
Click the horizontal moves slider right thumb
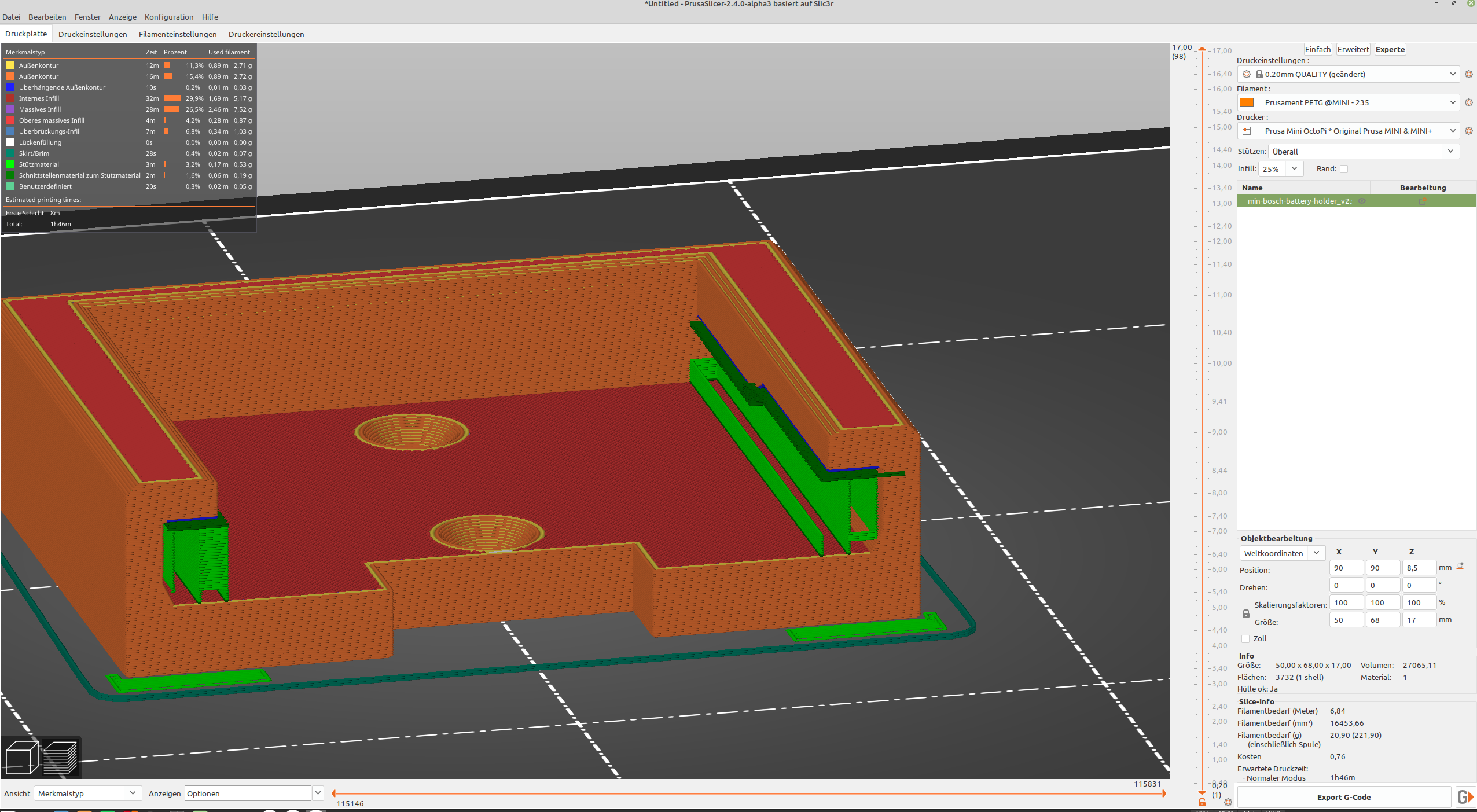pos(1163,793)
